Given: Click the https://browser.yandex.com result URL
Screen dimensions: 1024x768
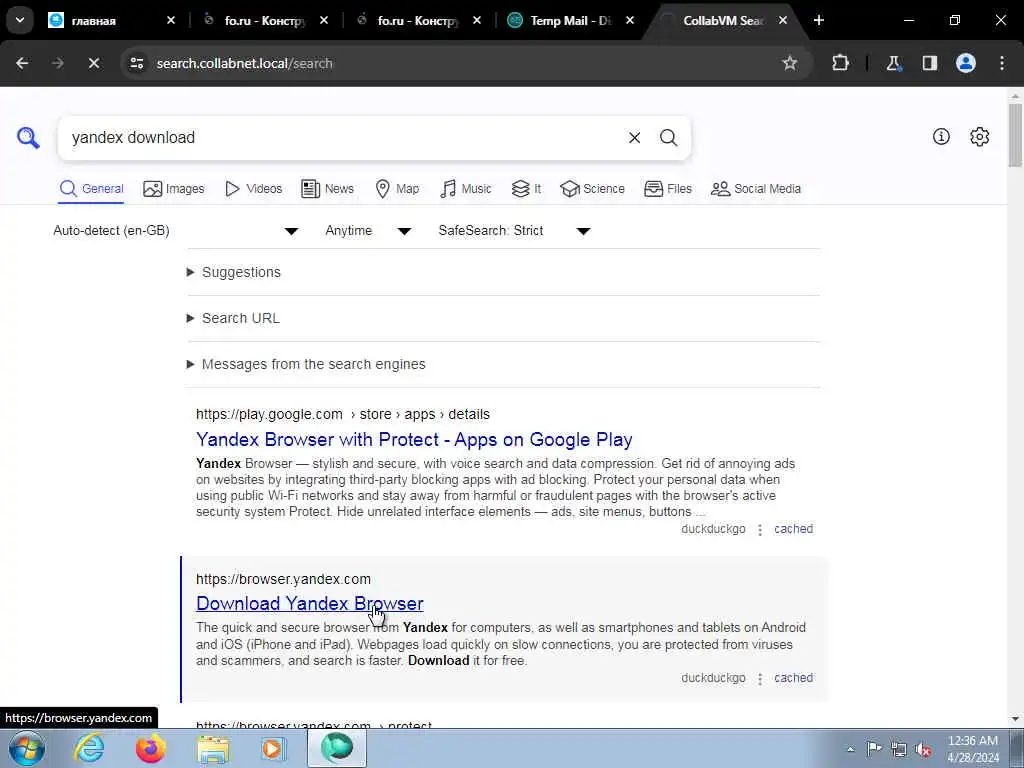Looking at the screenshot, I should (x=283, y=579).
